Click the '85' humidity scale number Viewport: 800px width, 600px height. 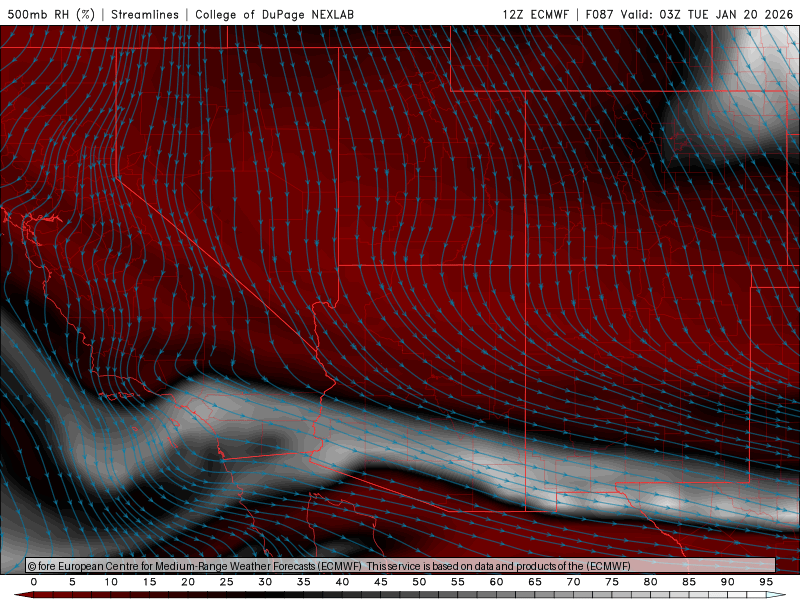689,582
